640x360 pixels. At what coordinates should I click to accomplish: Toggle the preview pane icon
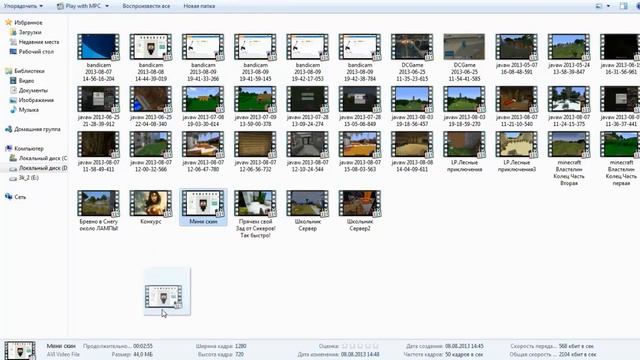[x=623, y=6]
